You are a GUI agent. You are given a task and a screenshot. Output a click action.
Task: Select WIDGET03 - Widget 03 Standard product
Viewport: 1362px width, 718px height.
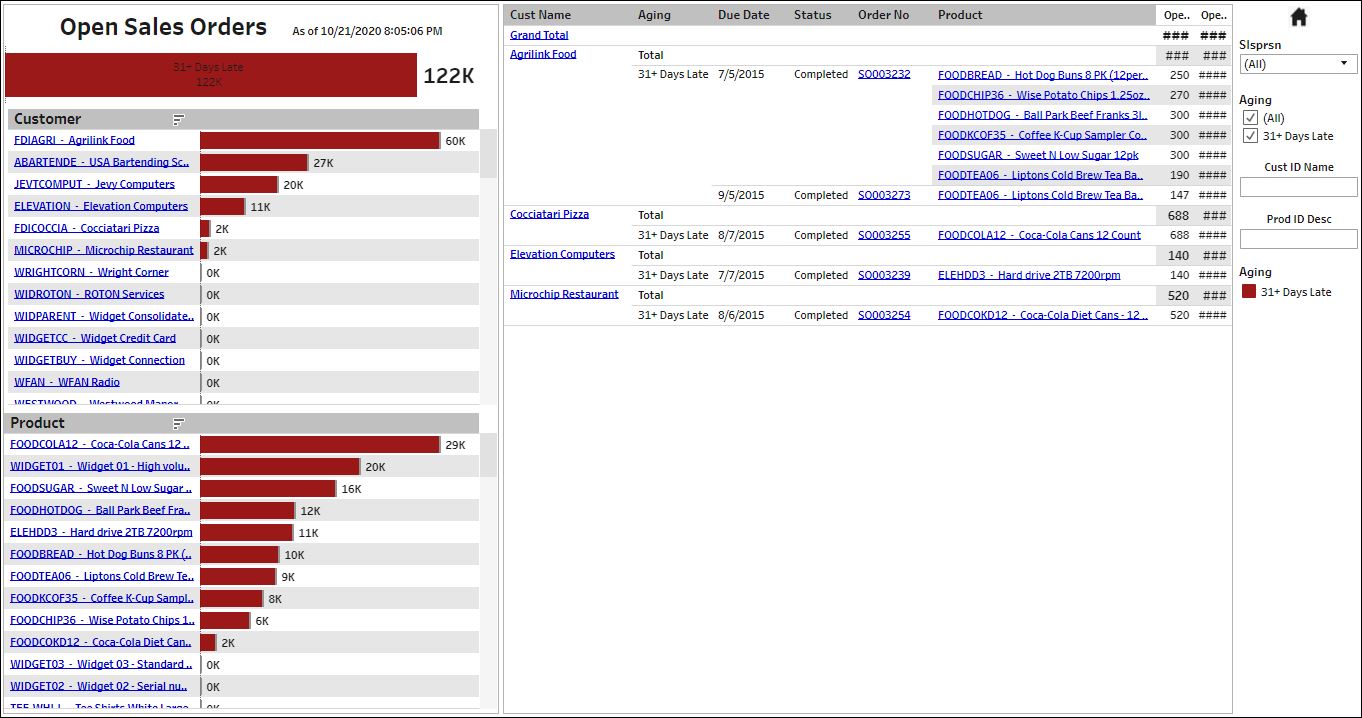click(x=101, y=664)
